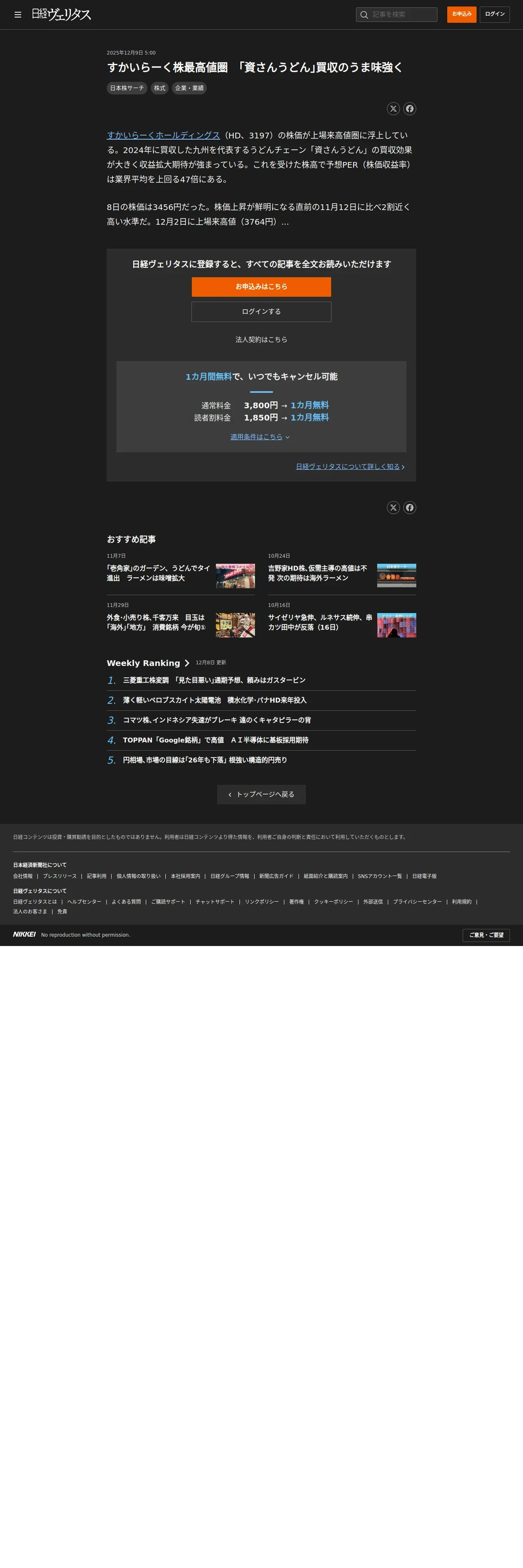This screenshot has height=1568, width=523.
Task: Open ranking 4 TOPPAN article
Action: (215, 740)
